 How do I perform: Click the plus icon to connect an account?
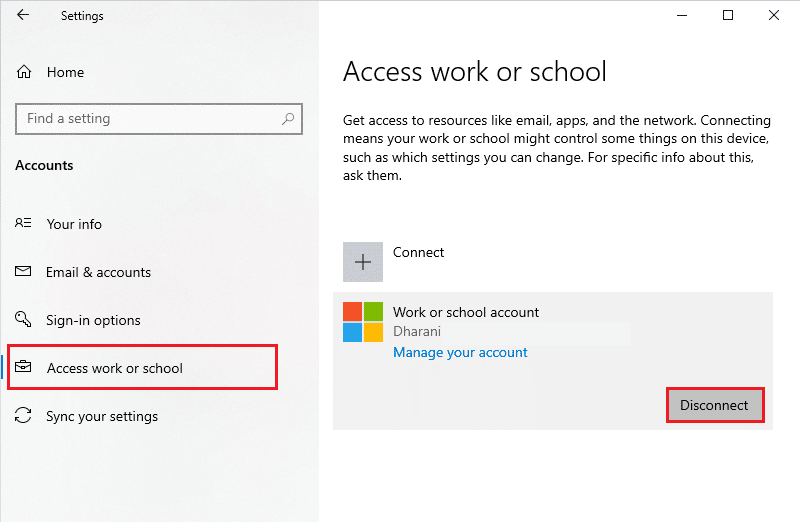tap(363, 262)
